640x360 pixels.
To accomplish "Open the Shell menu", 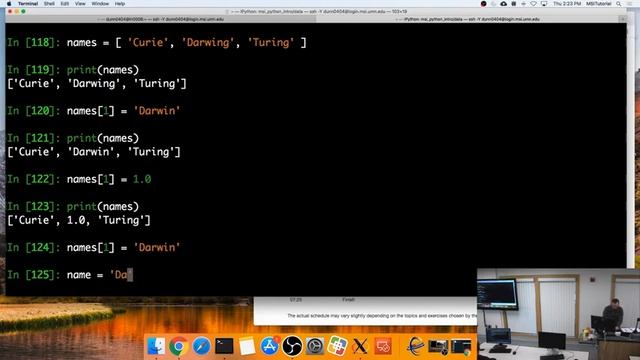I will pyautogui.click(x=49, y=4).
